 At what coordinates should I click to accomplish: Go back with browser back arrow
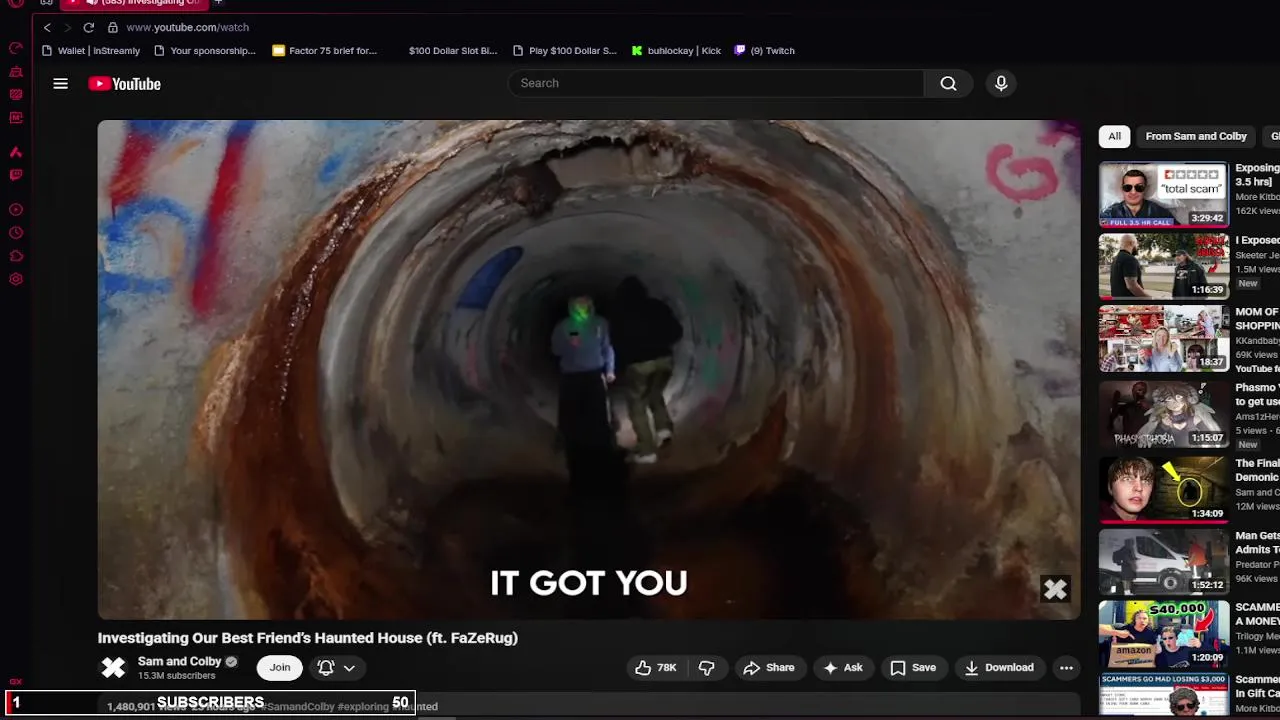(47, 28)
